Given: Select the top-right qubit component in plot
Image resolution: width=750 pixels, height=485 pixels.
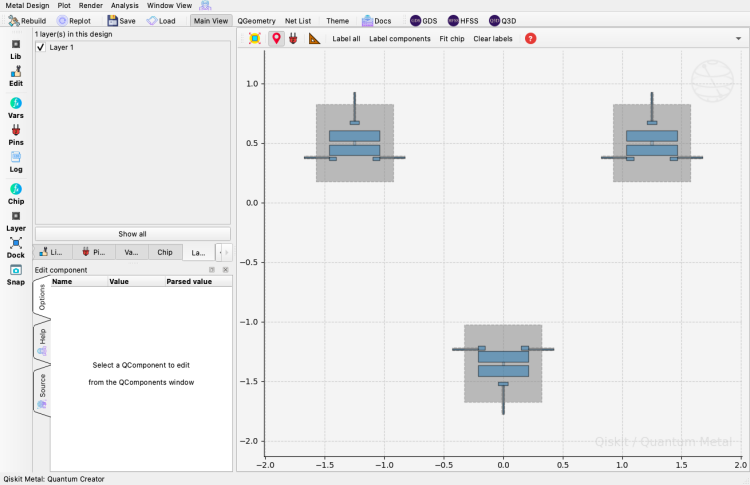Looking at the screenshot, I should [652, 143].
